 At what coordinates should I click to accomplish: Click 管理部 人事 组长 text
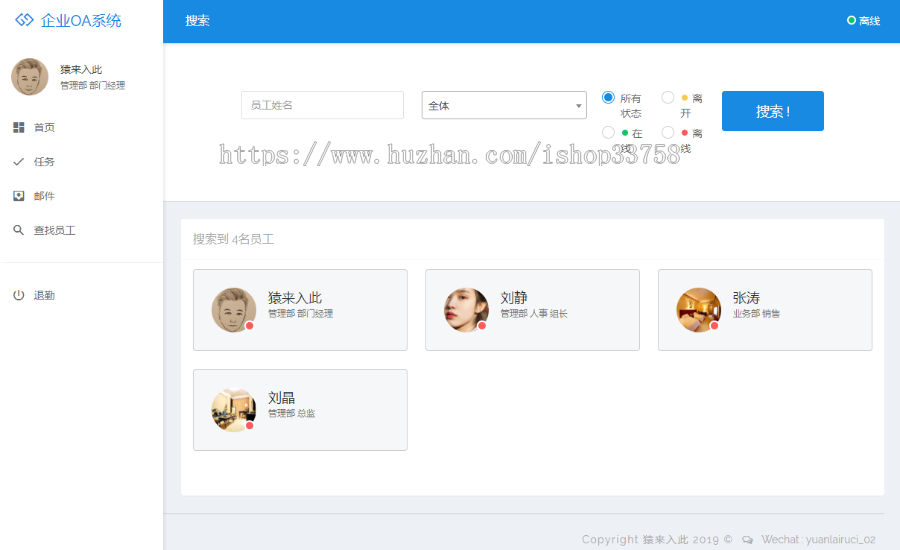pos(534,313)
